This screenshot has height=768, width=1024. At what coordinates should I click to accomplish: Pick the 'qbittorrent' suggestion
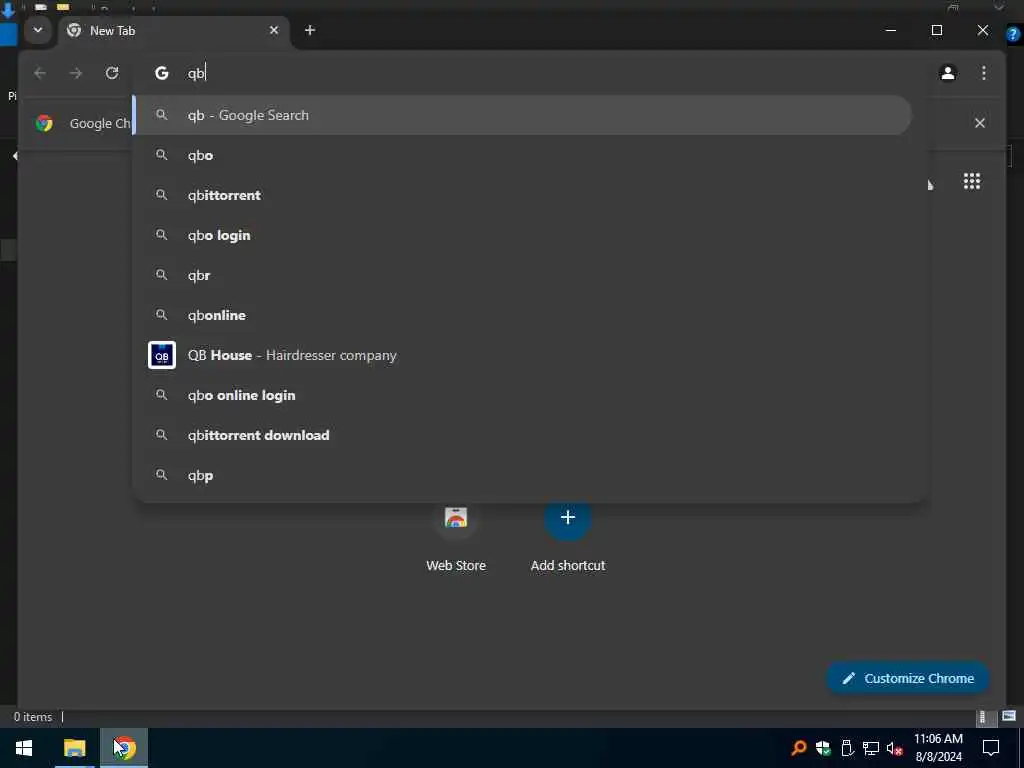coord(522,195)
